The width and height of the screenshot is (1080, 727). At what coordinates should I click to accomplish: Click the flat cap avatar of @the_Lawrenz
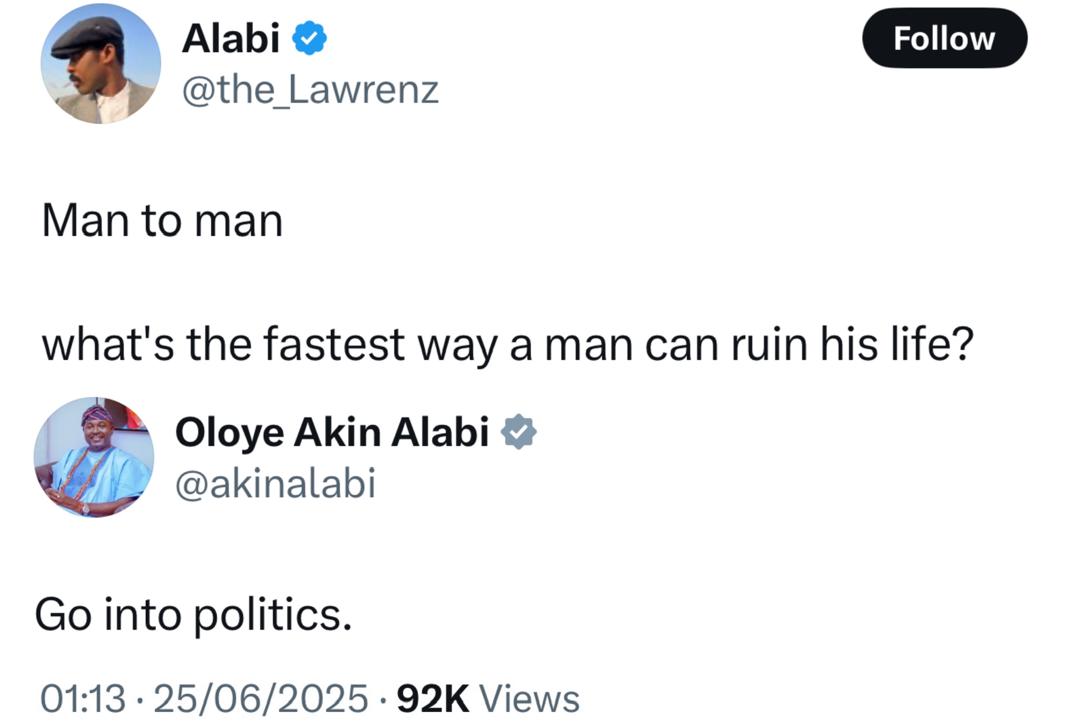100,62
